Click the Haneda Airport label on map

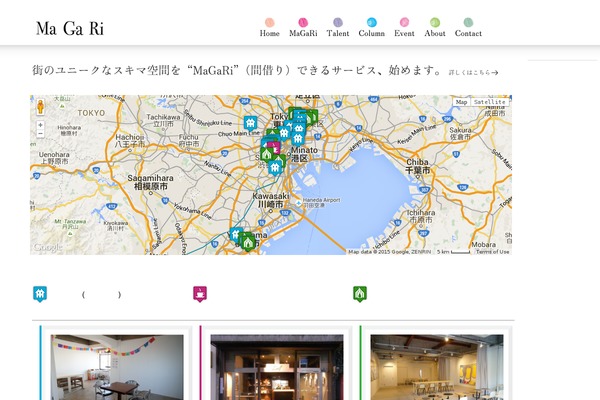(x=321, y=202)
